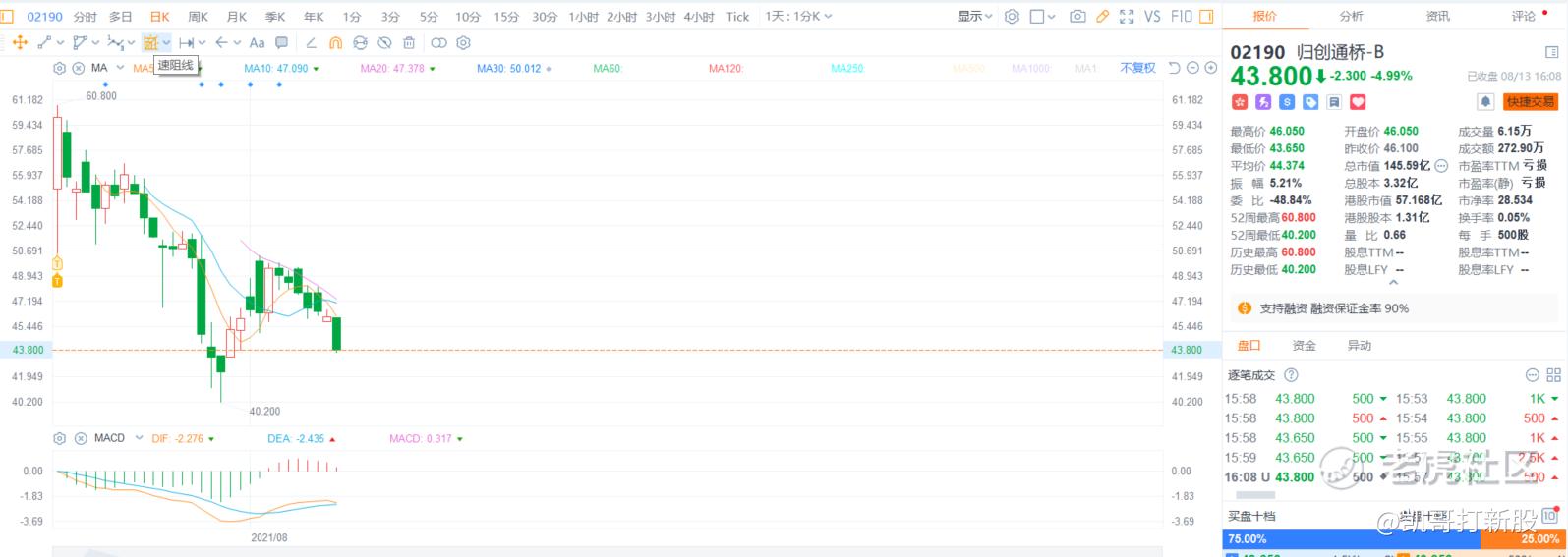Screen dimensions: 1568x557
Task: Zoom in chart with plus icon
Action: point(1211,69)
